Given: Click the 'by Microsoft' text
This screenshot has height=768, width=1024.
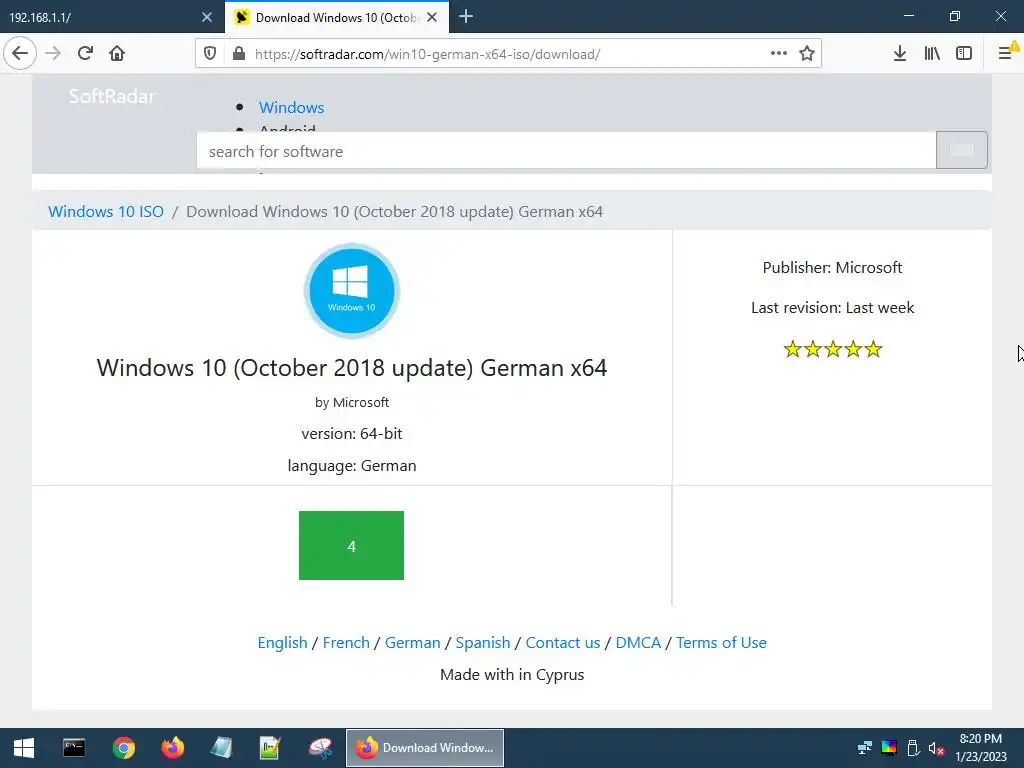Looking at the screenshot, I should 352,402.
